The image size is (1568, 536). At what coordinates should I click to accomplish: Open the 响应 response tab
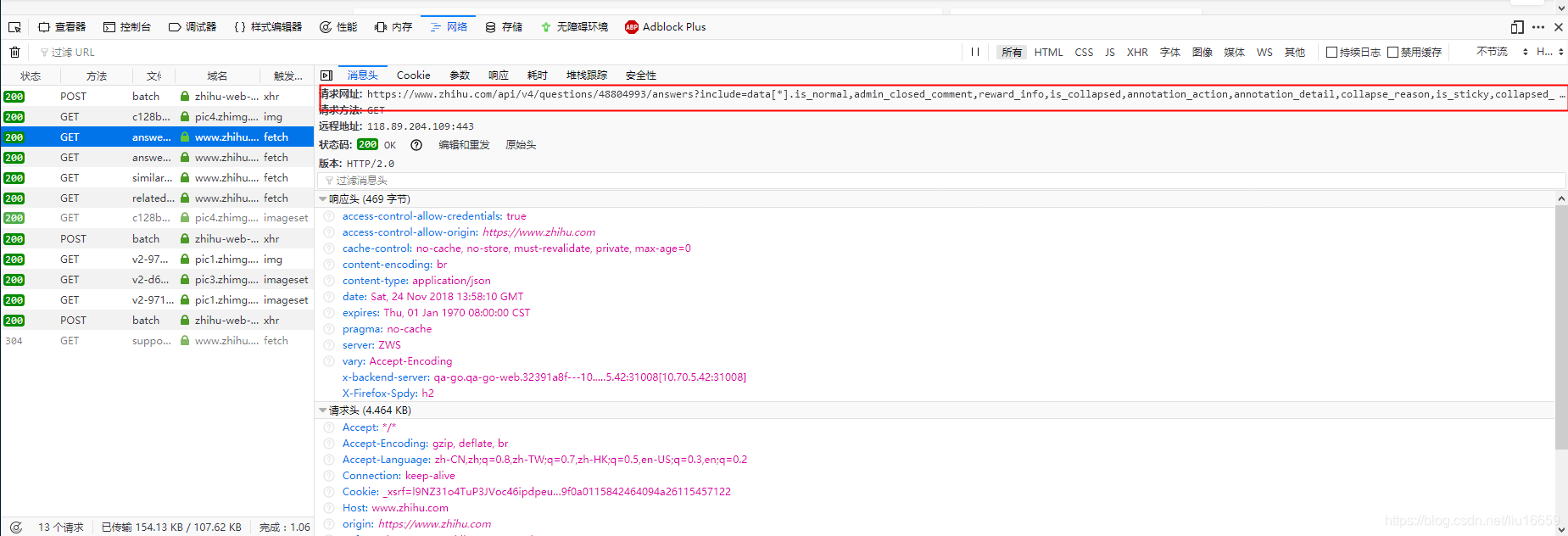click(x=499, y=75)
